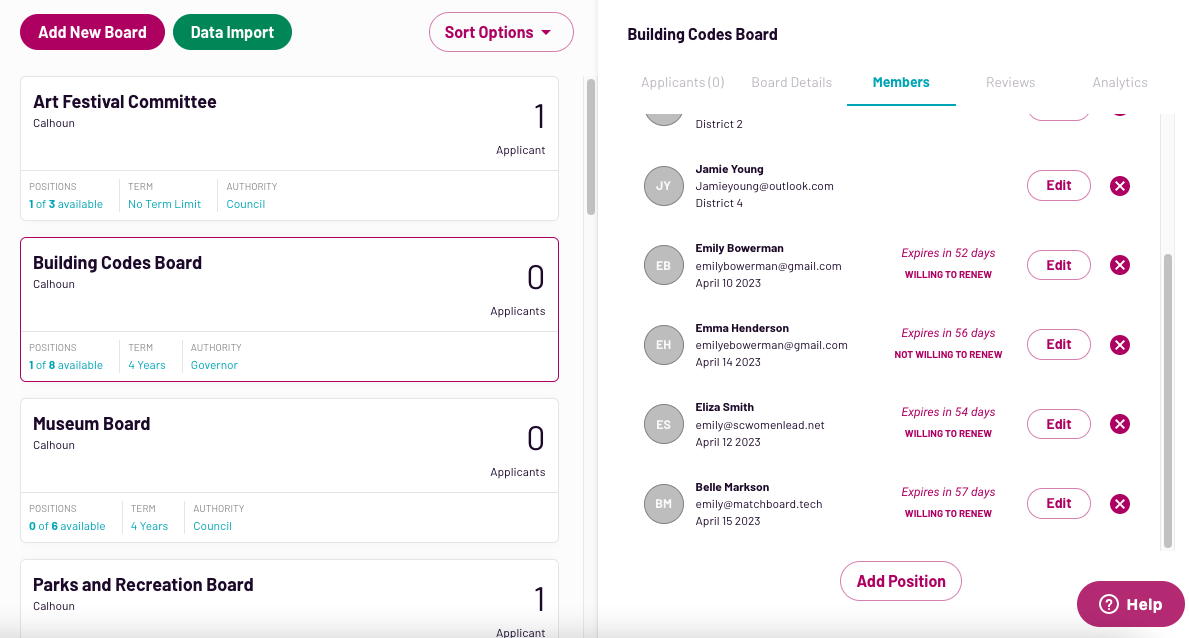This screenshot has width=1189, height=638.
Task: Click the Help question mark icon
Action: click(1108, 604)
